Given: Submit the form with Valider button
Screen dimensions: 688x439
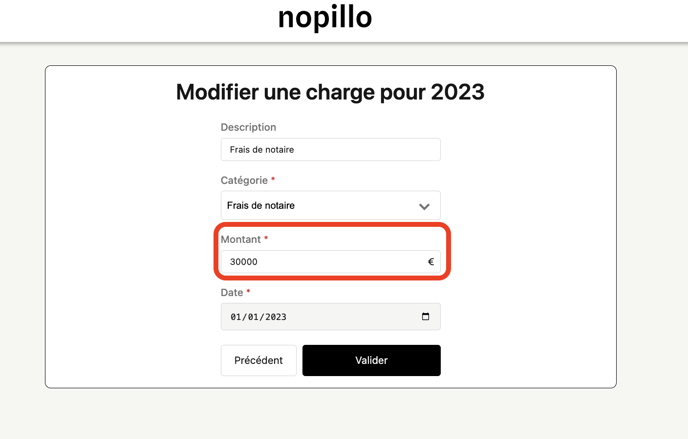Looking at the screenshot, I should (371, 360).
